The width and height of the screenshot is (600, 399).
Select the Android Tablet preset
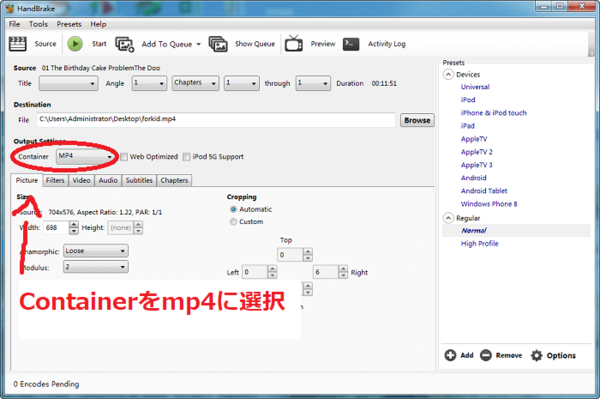pos(484,191)
